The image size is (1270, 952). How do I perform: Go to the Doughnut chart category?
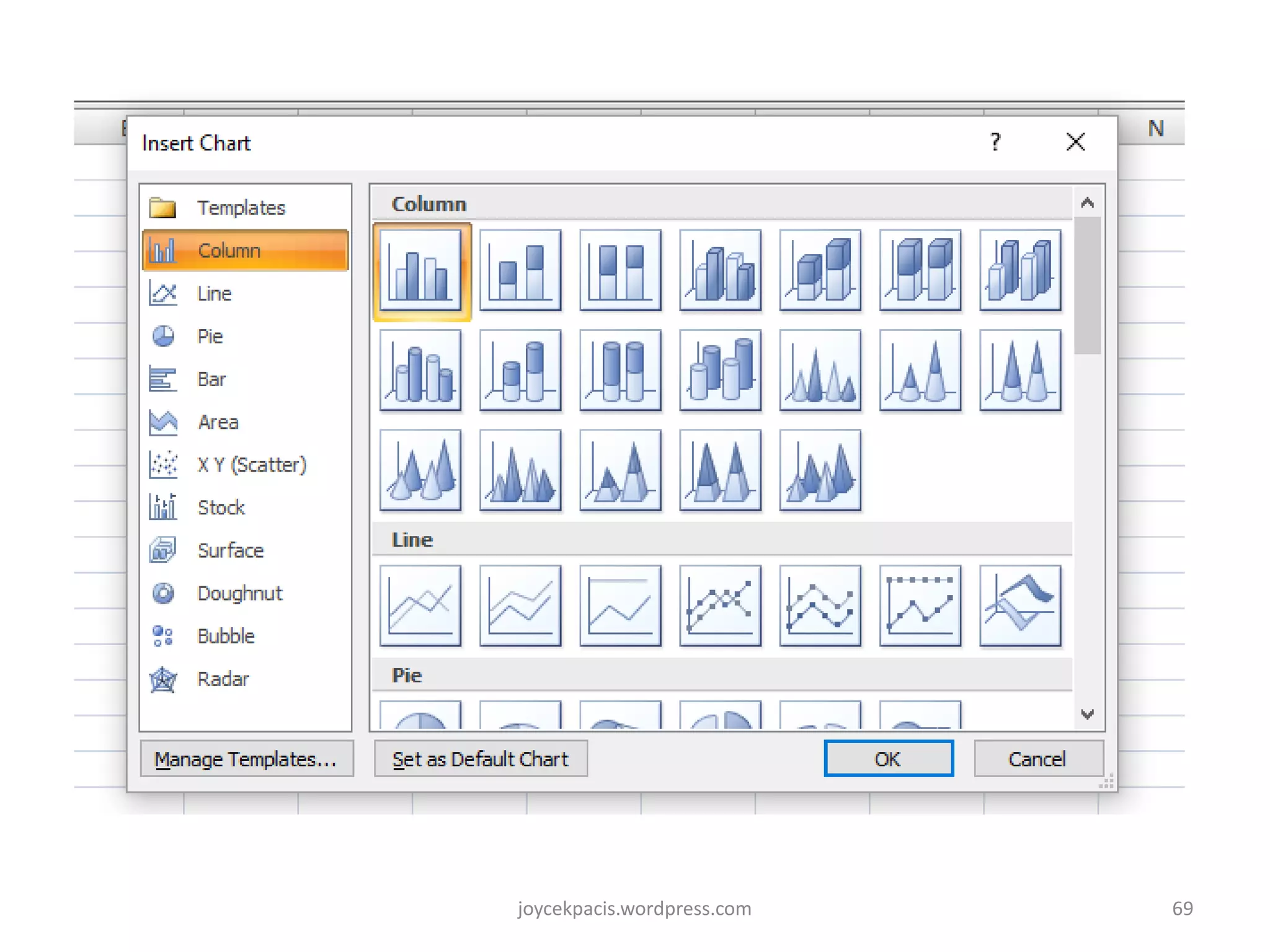pyautogui.click(x=239, y=593)
